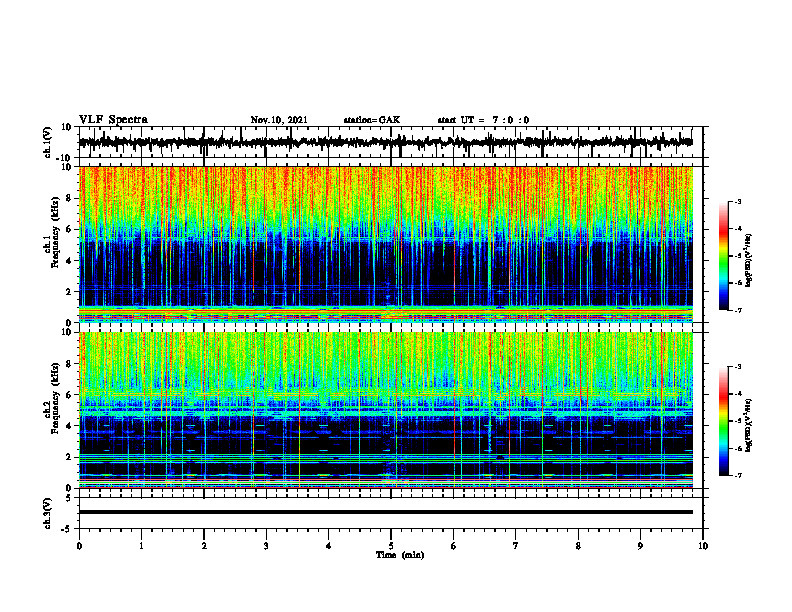This screenshot has width=792, height=612.
Task: Click the "ch.1(V)" waveform axis label
Action: tap(47, 142)
